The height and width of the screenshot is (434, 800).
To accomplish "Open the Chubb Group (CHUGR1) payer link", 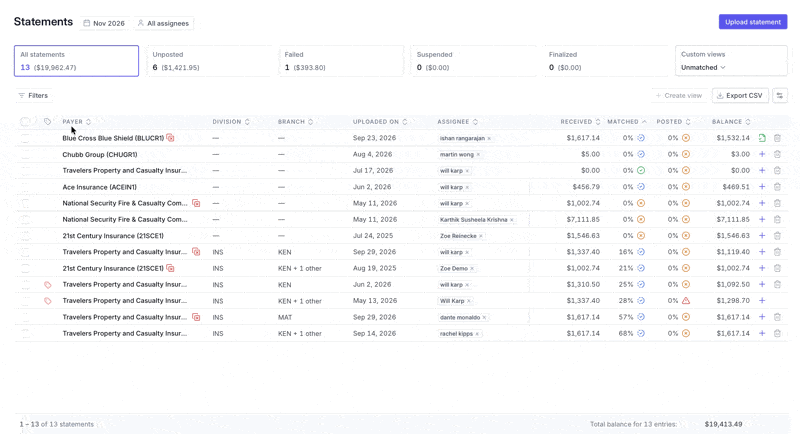I will 99,154.
